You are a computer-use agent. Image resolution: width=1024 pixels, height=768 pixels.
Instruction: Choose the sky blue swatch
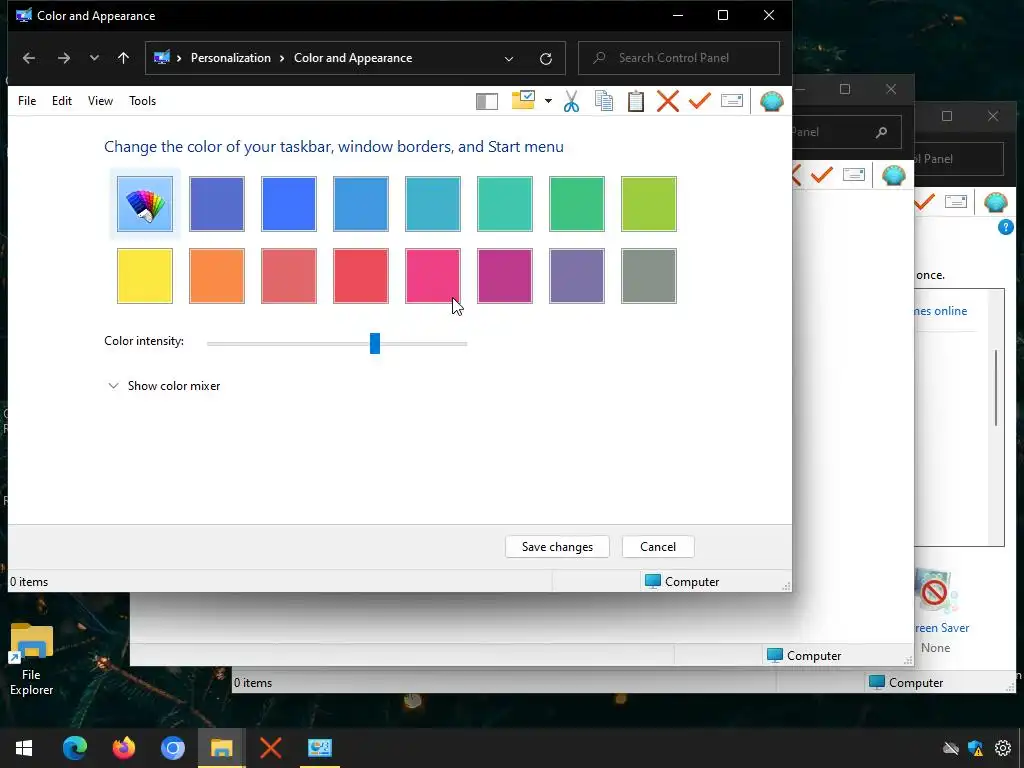click(360, 204)
